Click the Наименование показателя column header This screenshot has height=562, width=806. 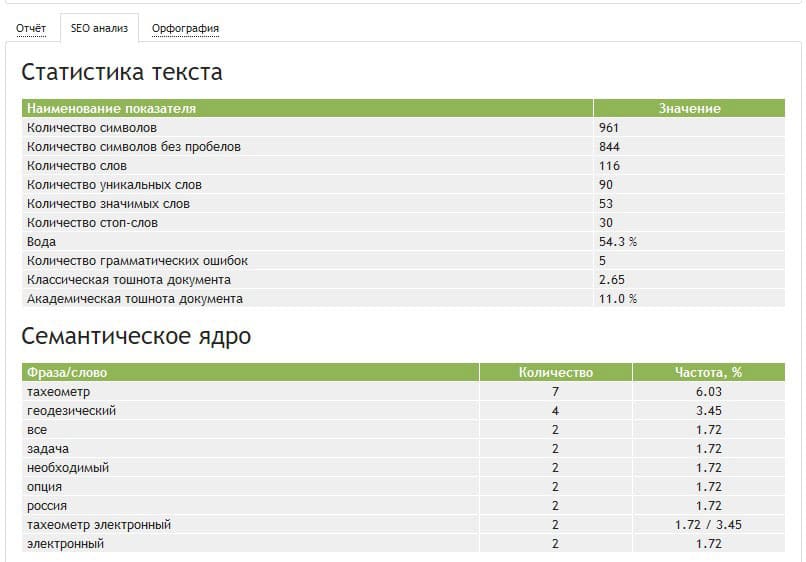click(112, 108)
